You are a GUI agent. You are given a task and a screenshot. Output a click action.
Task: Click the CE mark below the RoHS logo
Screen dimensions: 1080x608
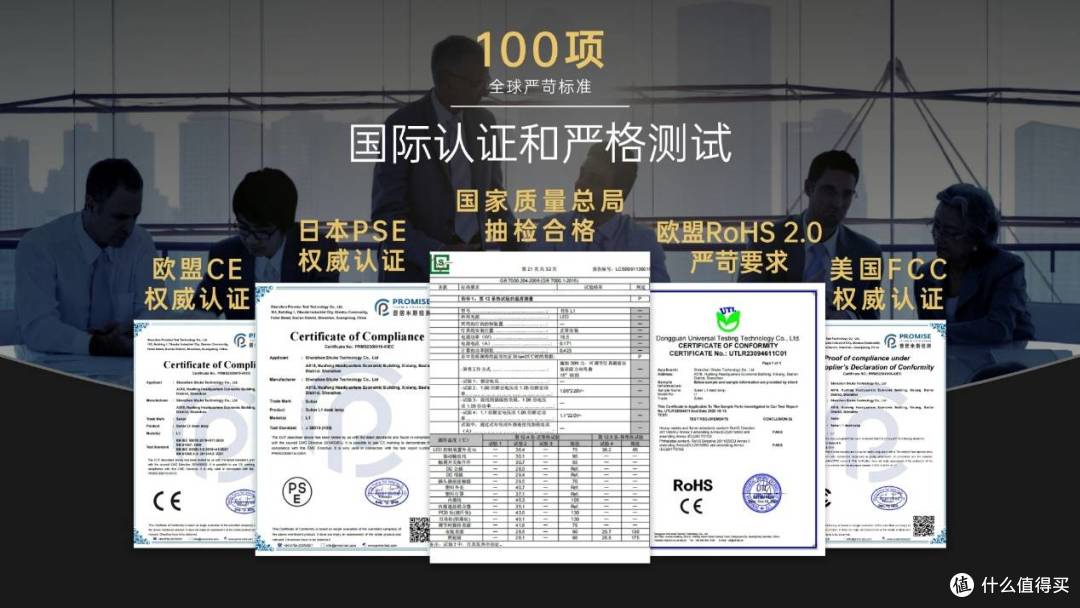[691, 506]
